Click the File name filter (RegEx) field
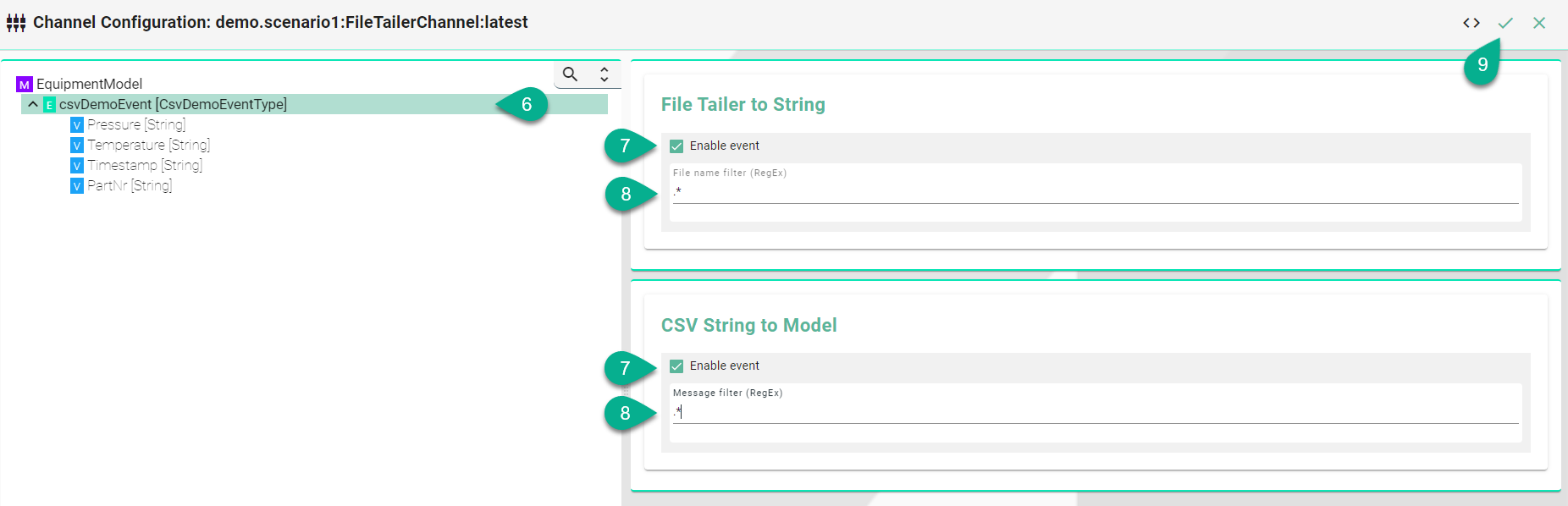The image size is (1568, 506). point(1095,192)
